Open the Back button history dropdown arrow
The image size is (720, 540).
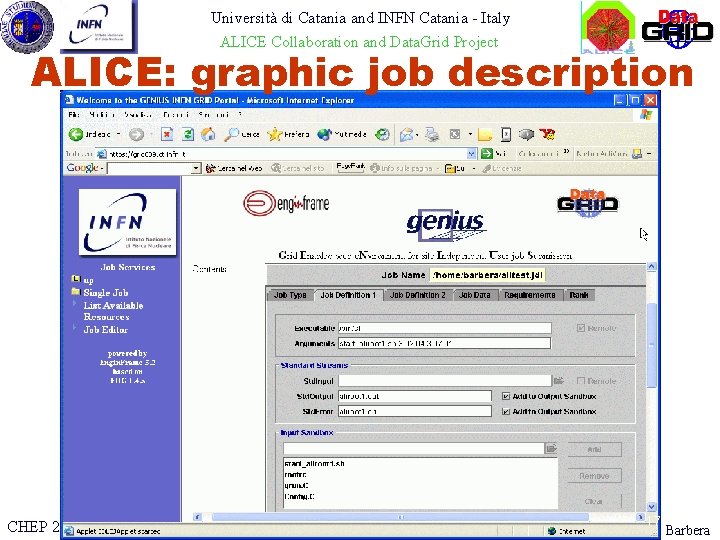pyautogui.click(x=118, y=134)
